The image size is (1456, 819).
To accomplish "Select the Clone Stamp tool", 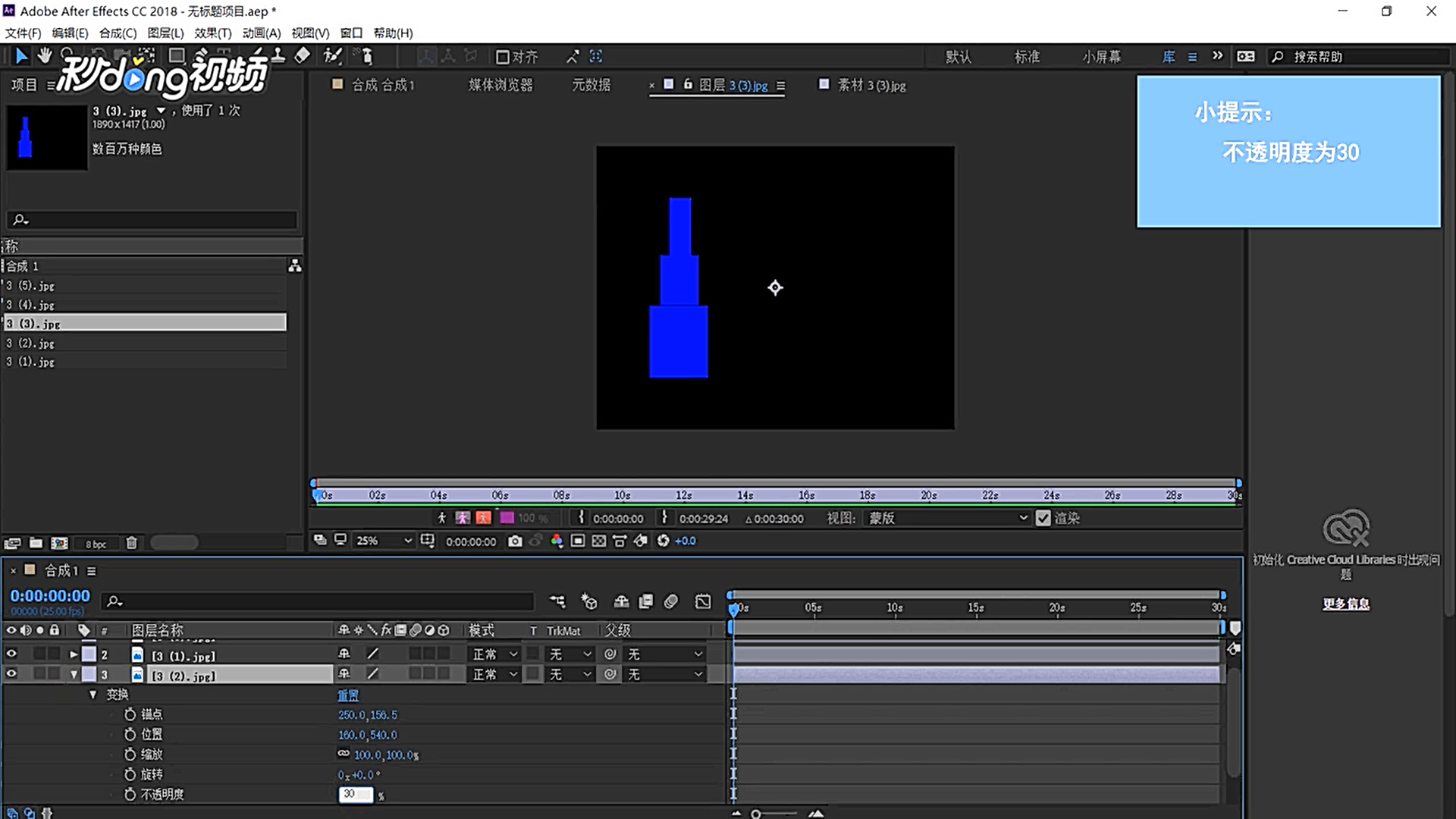I will point(278,55).
